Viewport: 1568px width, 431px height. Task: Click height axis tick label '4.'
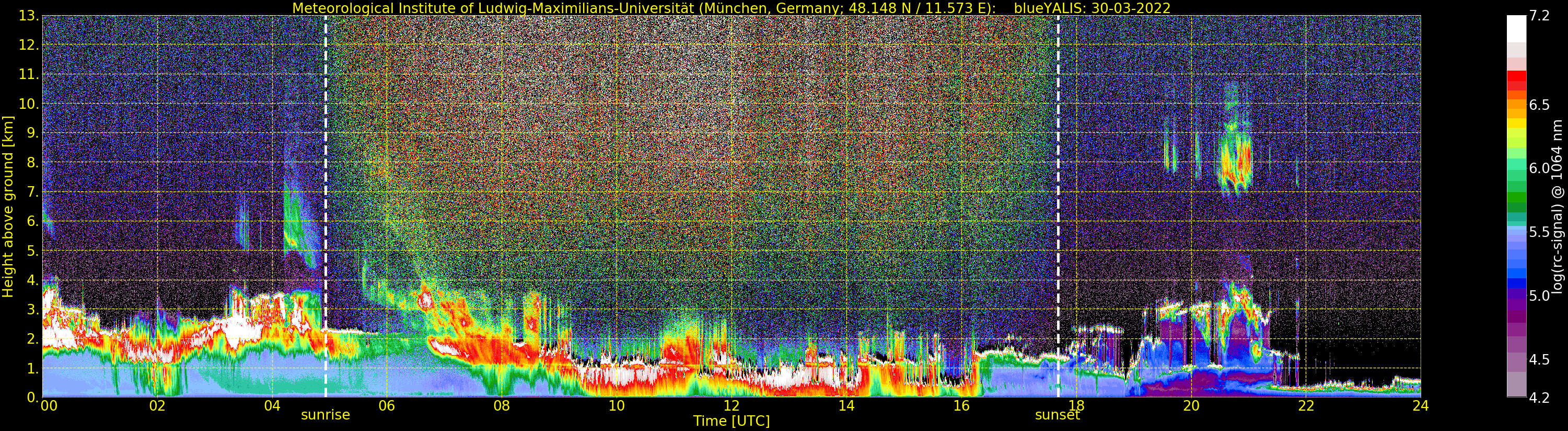(x=33, y=280)
